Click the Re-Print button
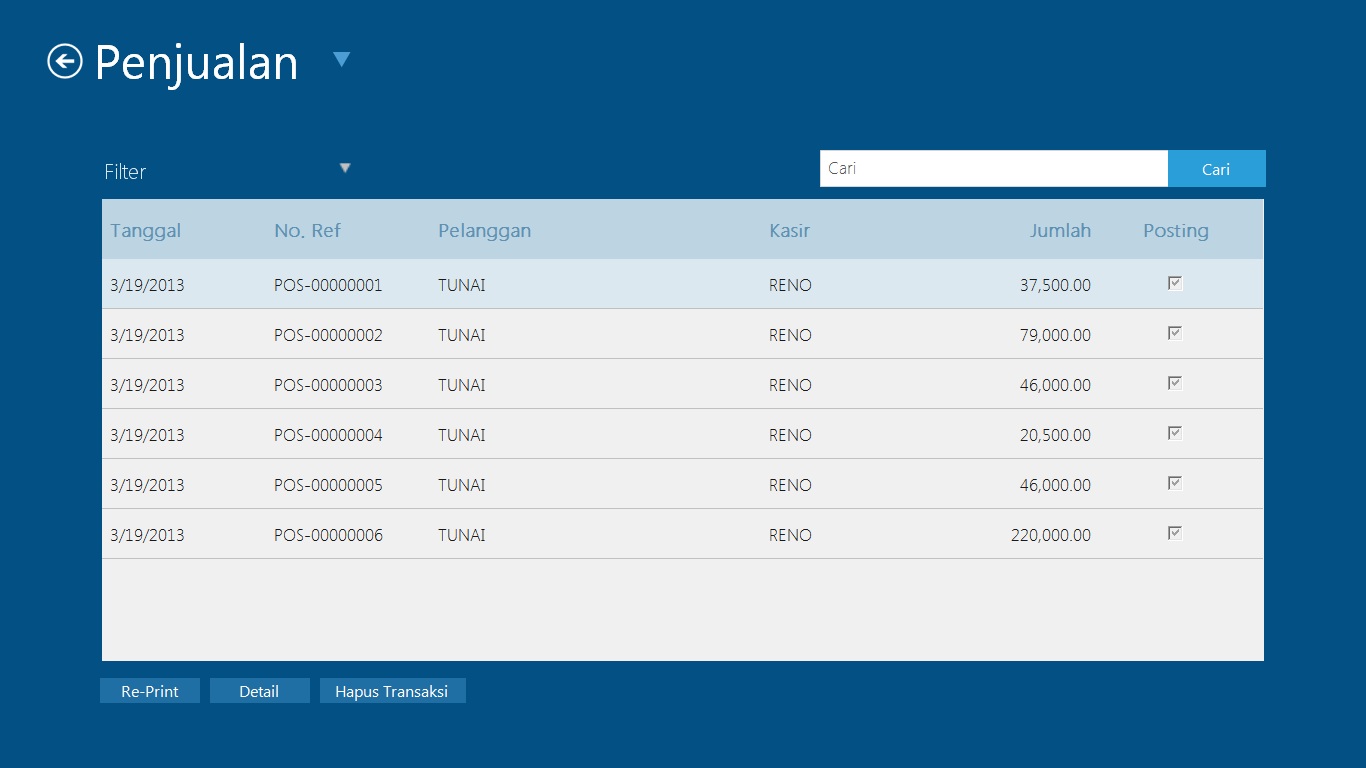 (150, 691)
